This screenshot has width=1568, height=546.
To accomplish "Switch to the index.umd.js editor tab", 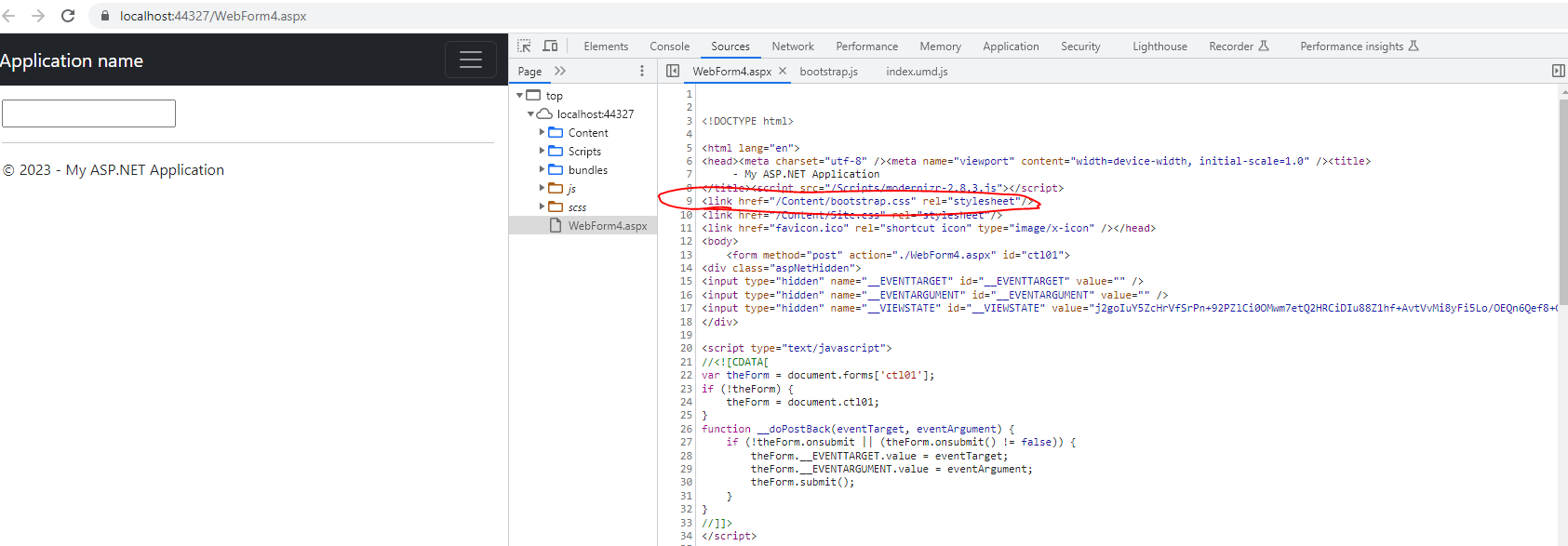I will [x=917, y=72].
